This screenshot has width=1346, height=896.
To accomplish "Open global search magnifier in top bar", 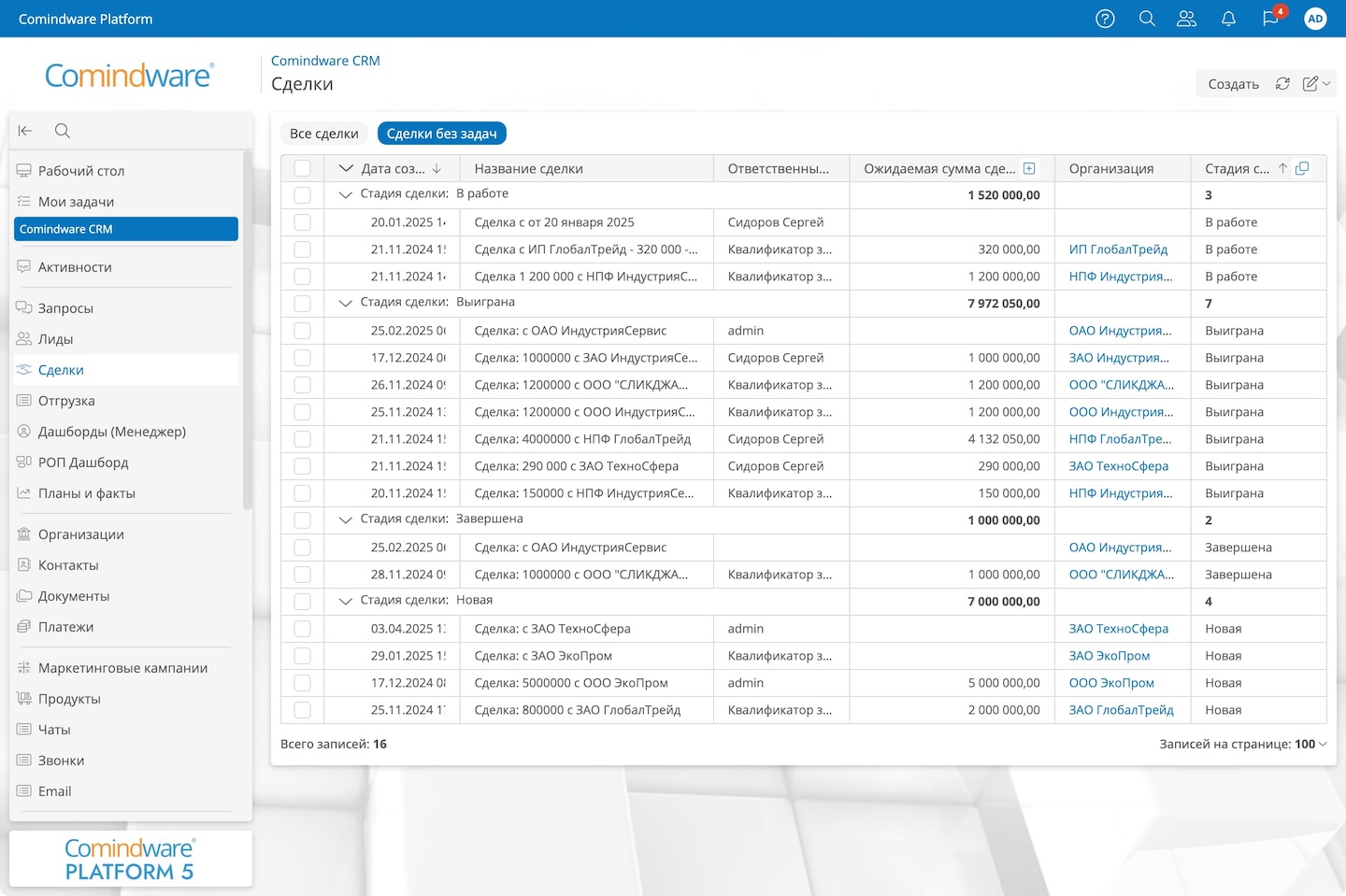I will pos(1147,19).
